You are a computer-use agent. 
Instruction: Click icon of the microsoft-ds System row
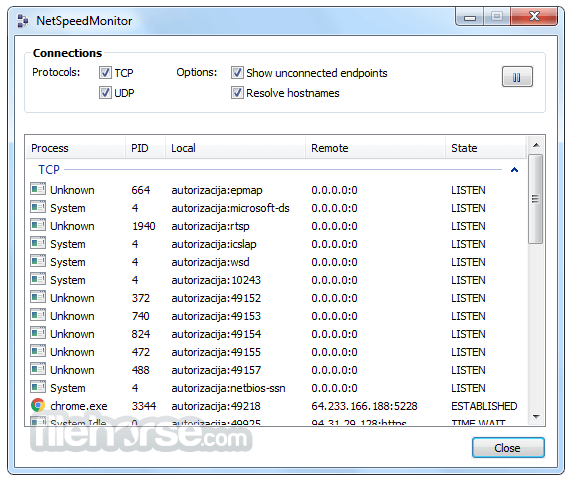click(38, 207)
